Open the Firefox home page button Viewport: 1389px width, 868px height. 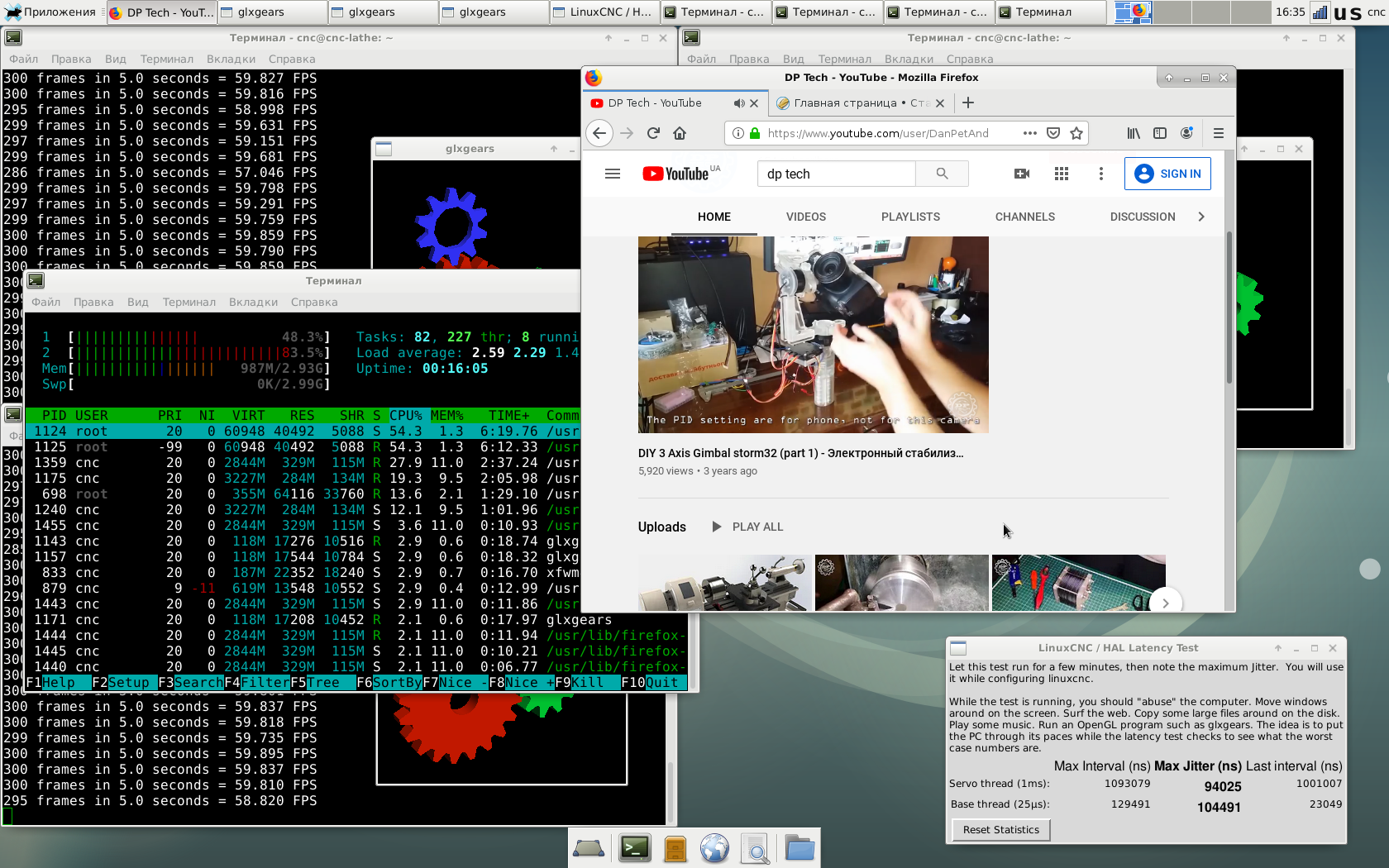pos(680,133)
